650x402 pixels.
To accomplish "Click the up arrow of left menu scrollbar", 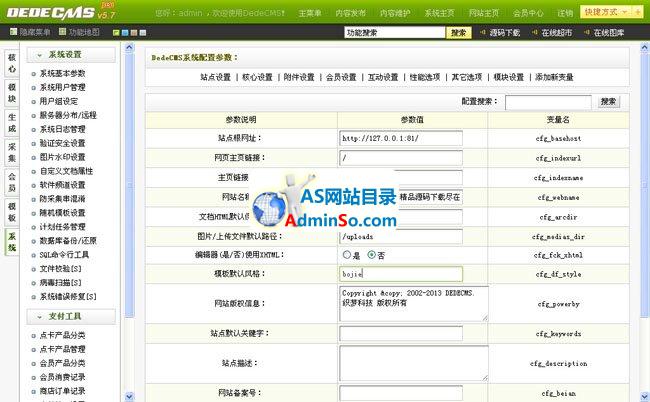I will (129, 48).
